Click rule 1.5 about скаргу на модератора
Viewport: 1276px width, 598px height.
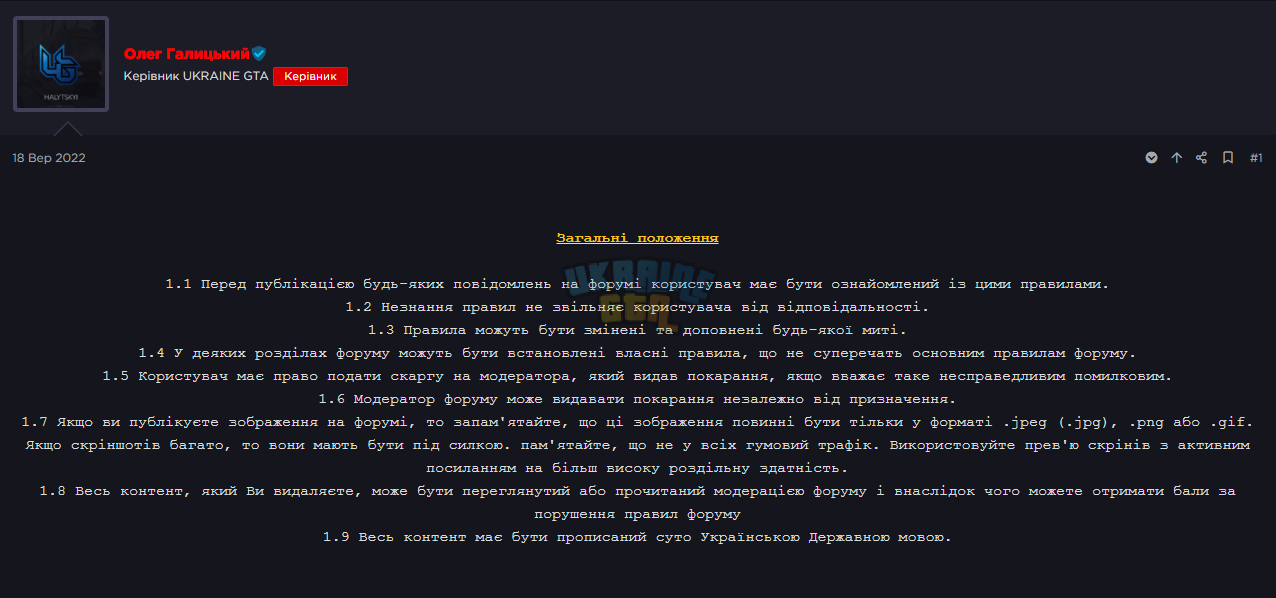point(637,376)
